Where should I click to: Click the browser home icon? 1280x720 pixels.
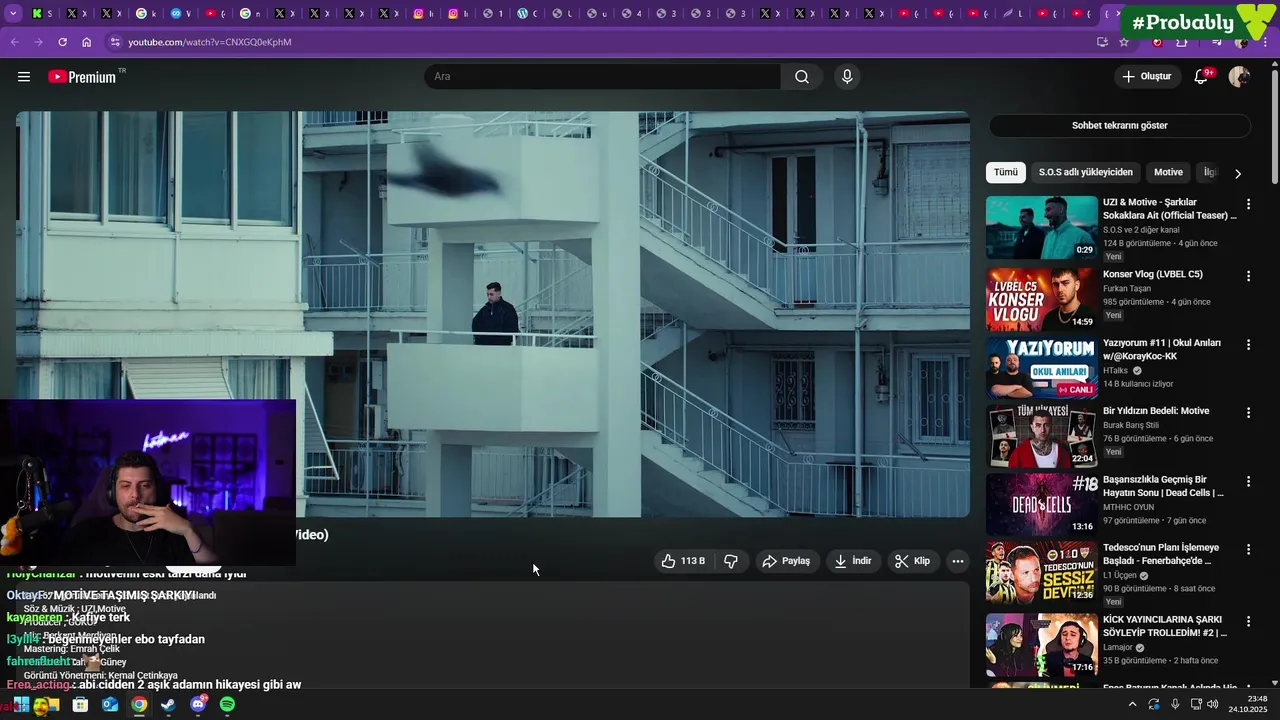[86, 42]
